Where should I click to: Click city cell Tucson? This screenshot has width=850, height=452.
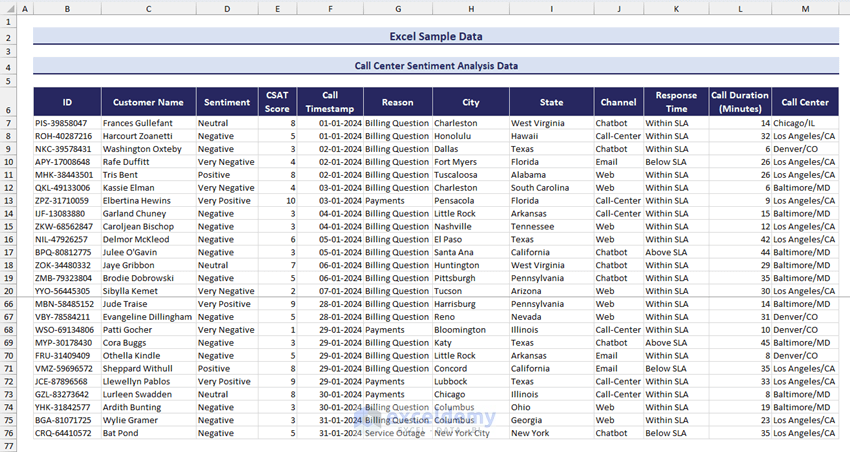point(471,291)
